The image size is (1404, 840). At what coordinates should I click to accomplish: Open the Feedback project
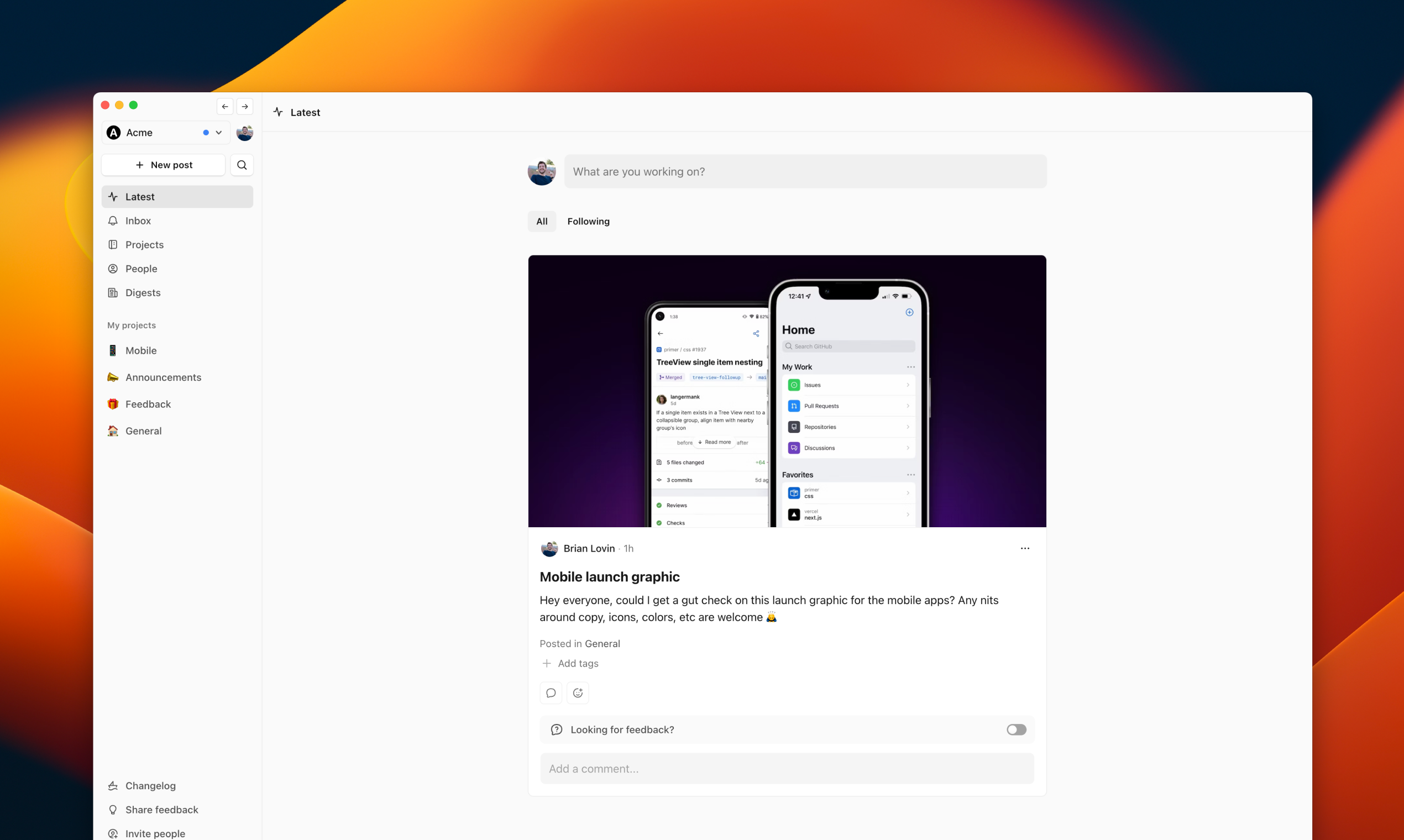tap(177, 404)
